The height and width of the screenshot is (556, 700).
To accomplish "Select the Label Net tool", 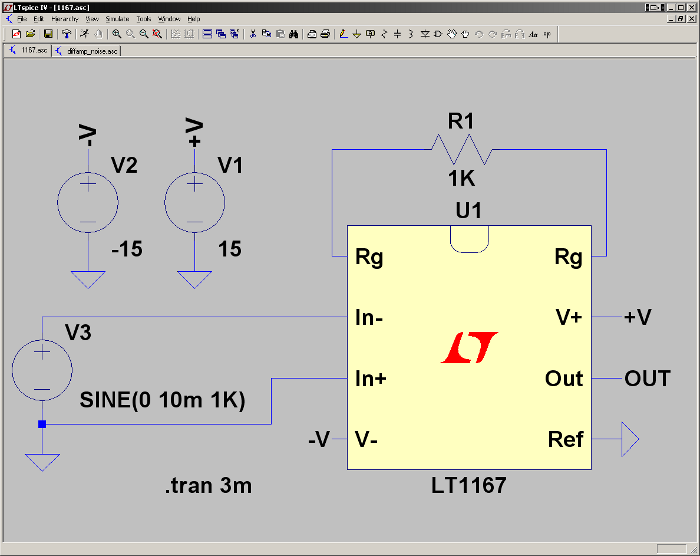I will tap(370, 34).
